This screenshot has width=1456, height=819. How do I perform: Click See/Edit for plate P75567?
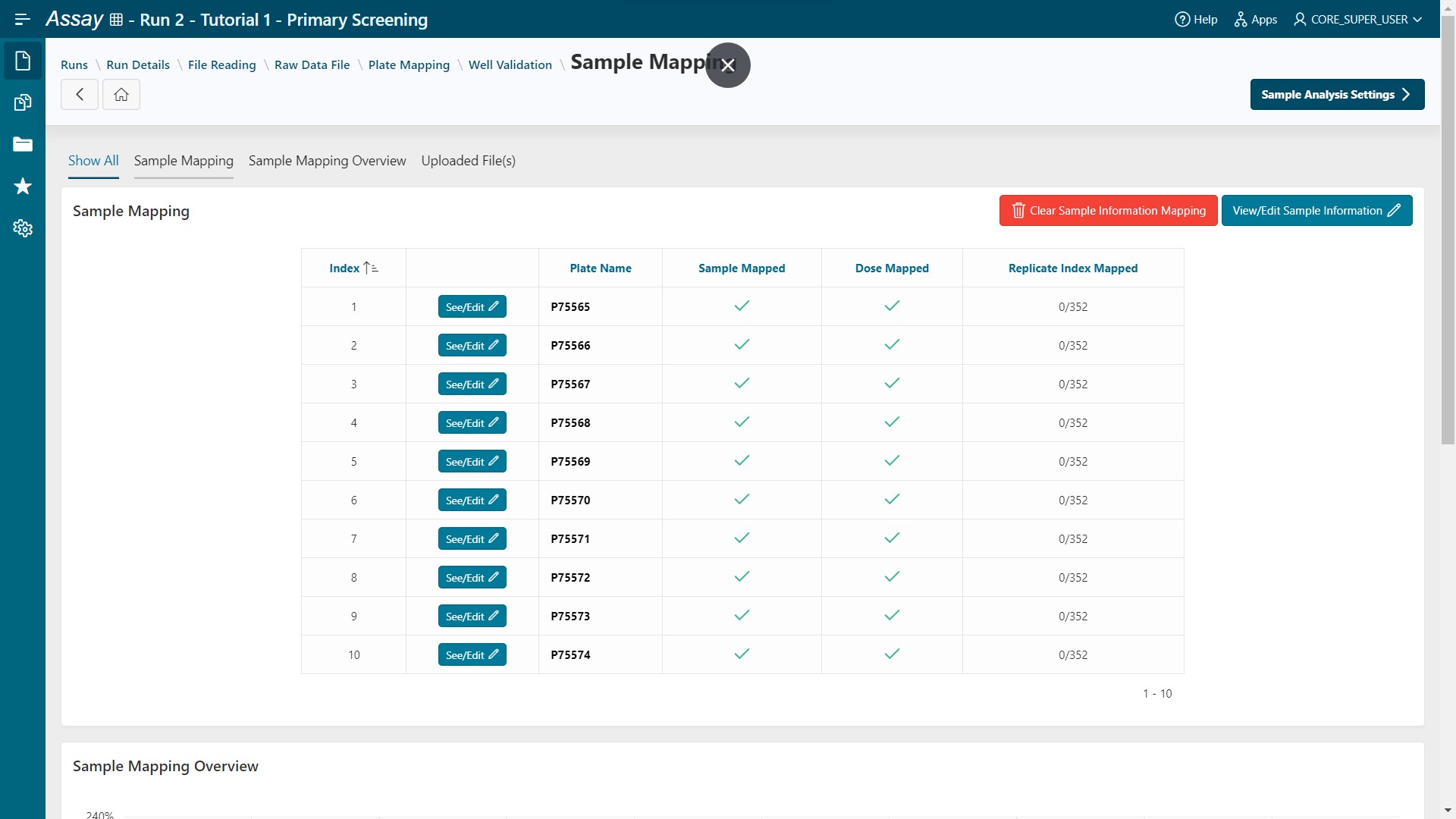(x=472, y=384)
